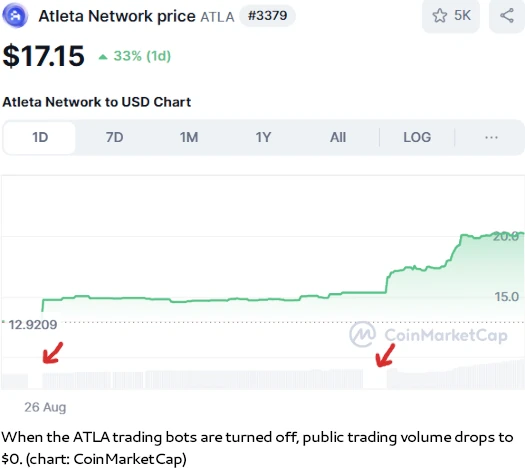Open the more options ellipsis menu
The height and width of the screenshot is (469, 525).
pos(491,138)
